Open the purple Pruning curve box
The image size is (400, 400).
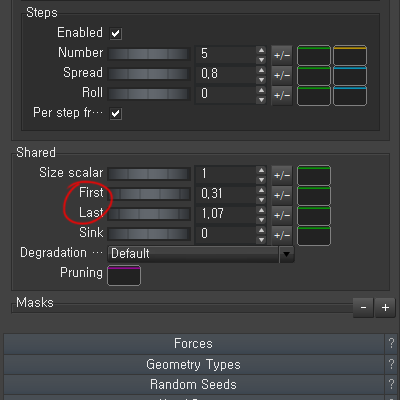124,276
